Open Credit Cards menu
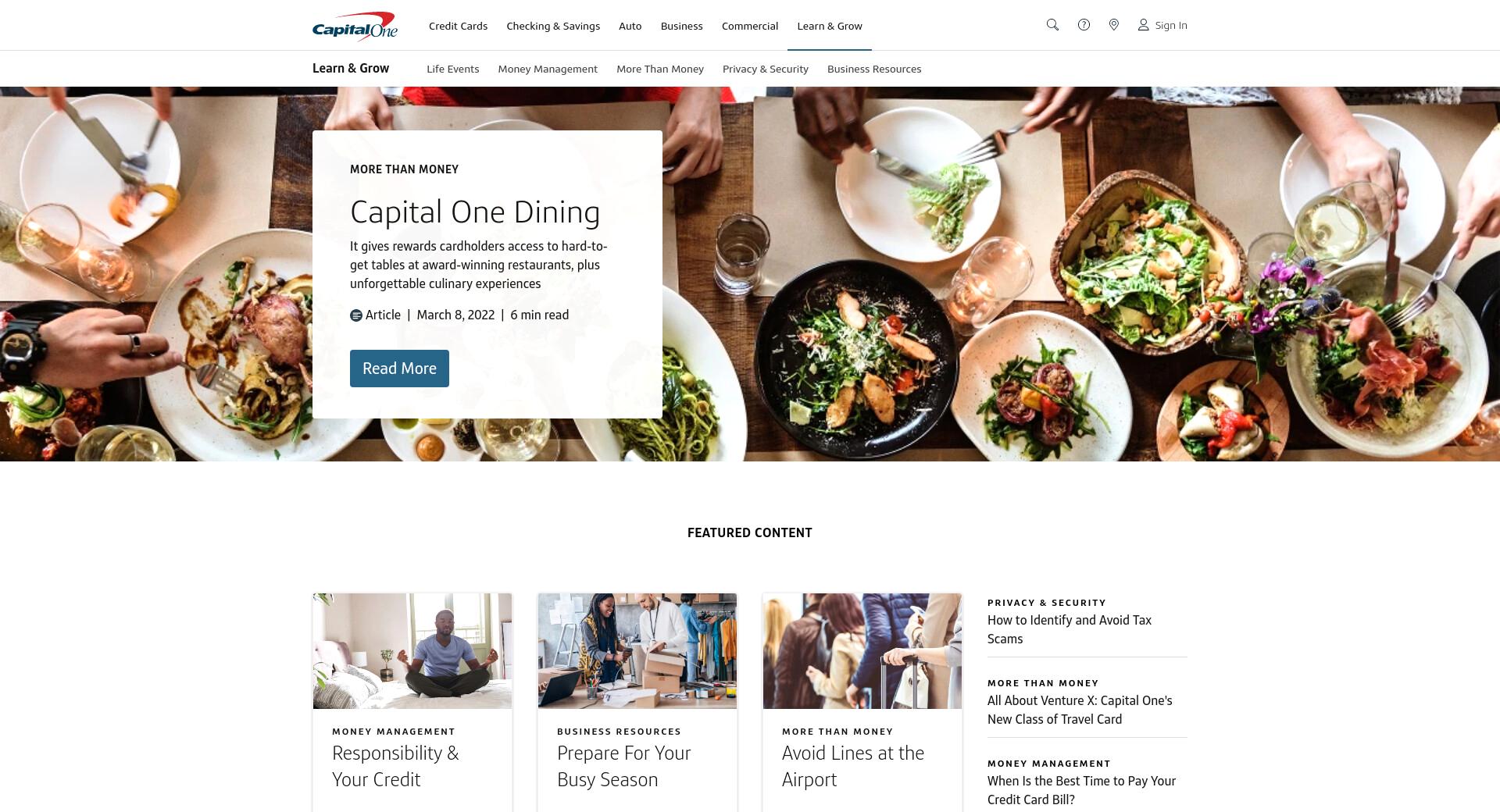The height and width of the screenshot is (812, 1500). click(x=458, y=26)
